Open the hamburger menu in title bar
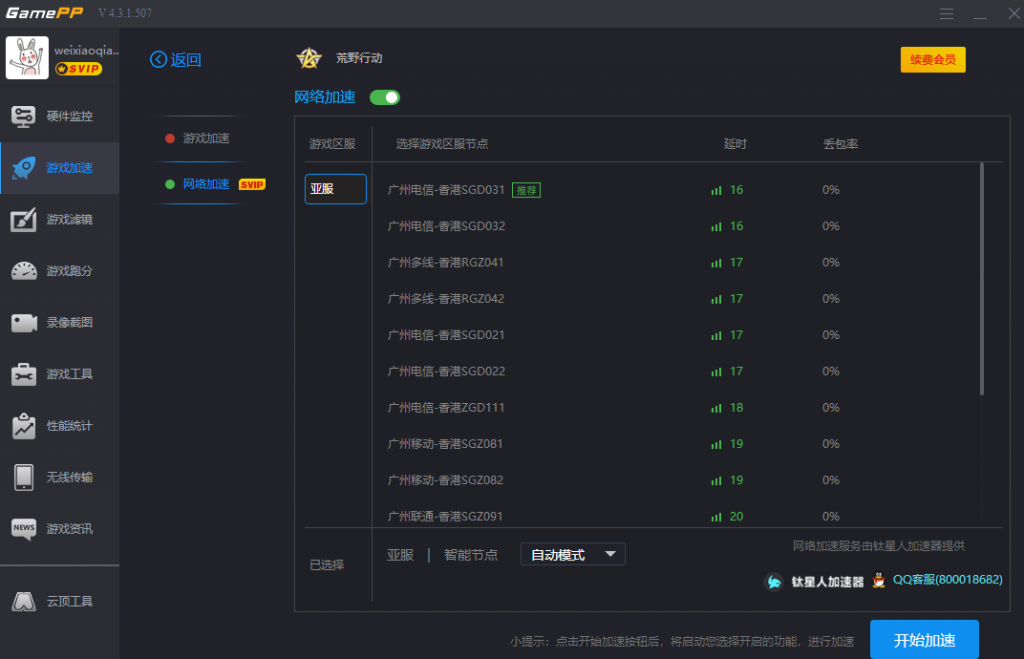This screenshot has height=659, width=1024. pos(946,13)
